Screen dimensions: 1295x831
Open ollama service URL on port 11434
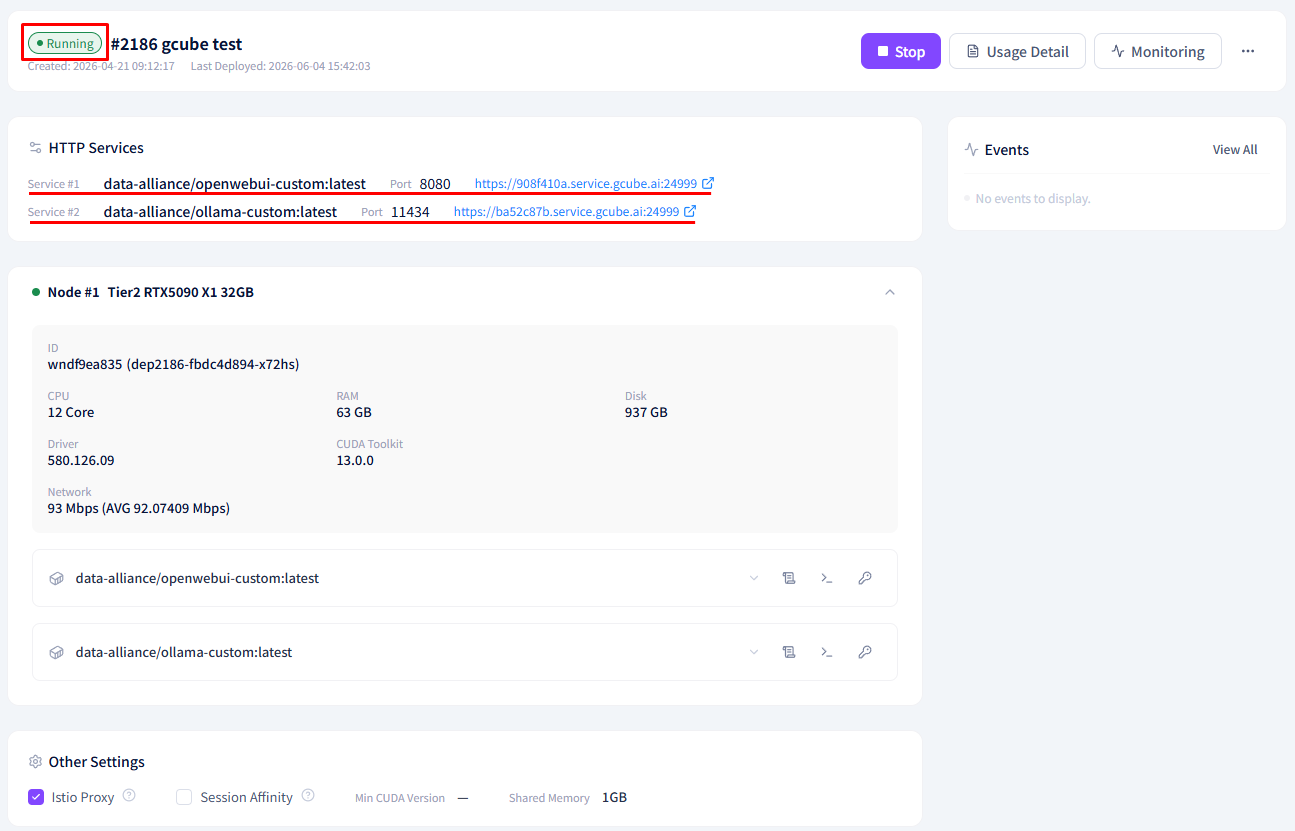574,212
